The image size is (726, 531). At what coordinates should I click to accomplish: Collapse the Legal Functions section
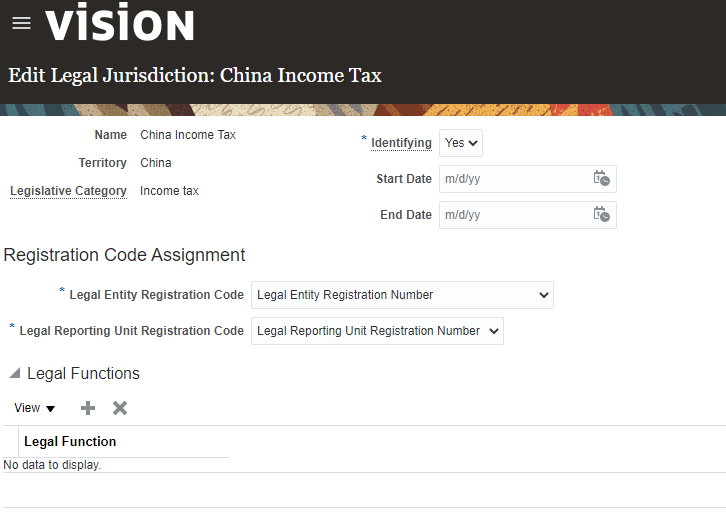14,374
